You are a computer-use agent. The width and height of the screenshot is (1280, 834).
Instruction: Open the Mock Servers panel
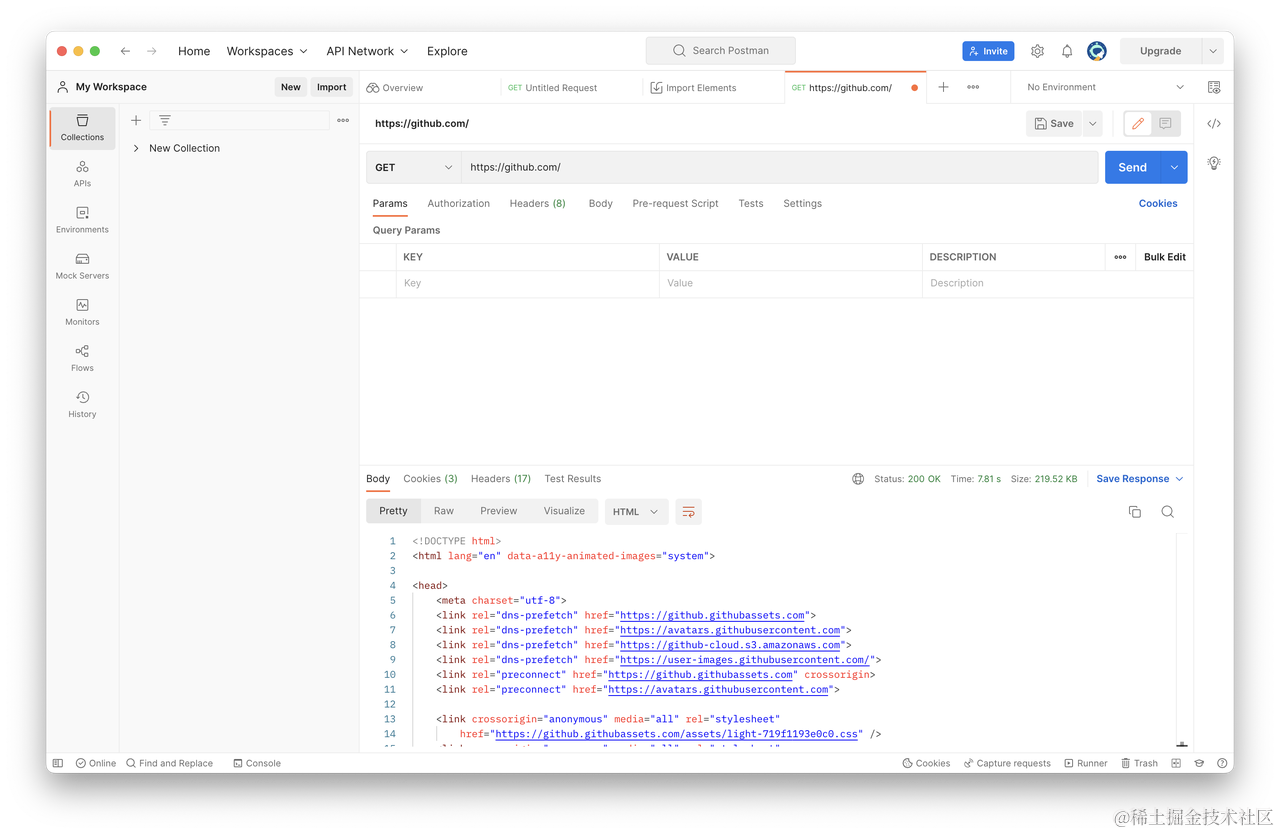click(82, 265)
